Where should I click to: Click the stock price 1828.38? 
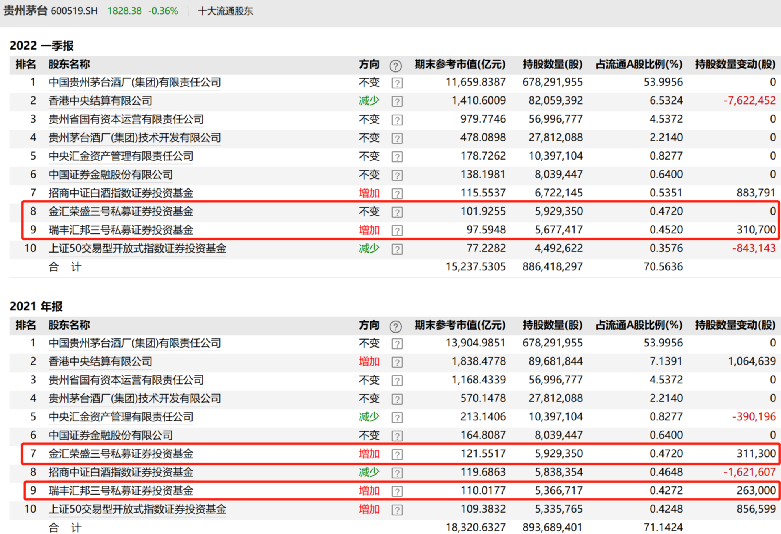[x=124, y=11]
